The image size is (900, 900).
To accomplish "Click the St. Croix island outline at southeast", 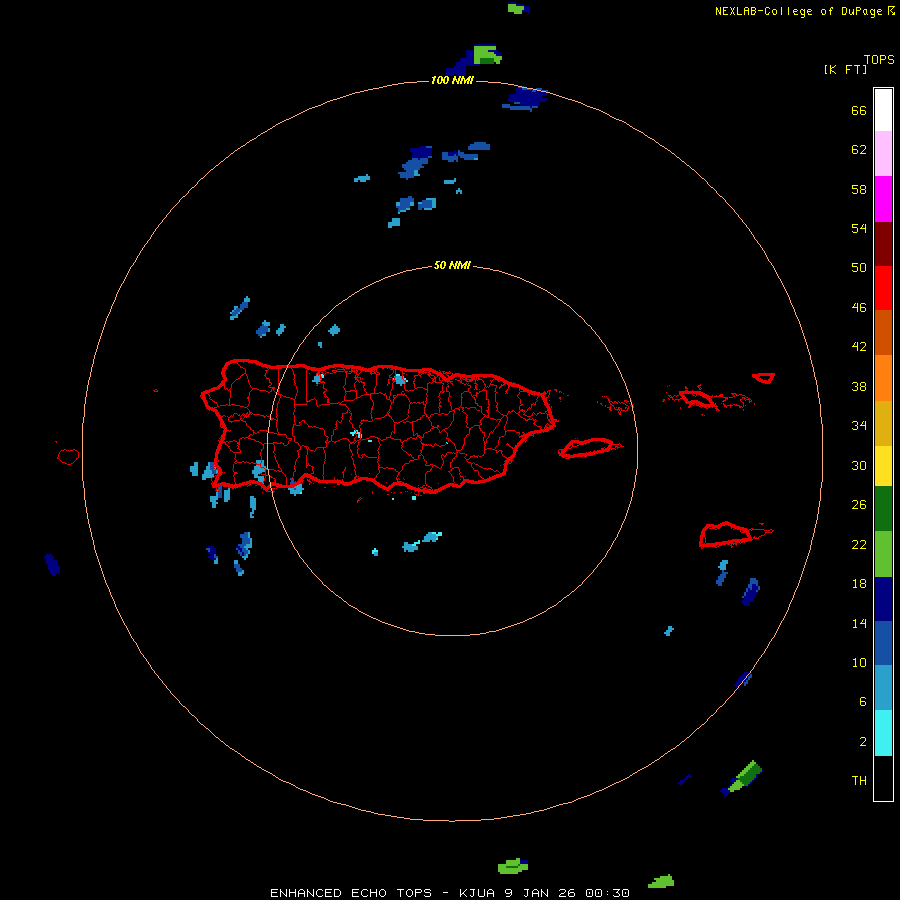I will [735, 535].
